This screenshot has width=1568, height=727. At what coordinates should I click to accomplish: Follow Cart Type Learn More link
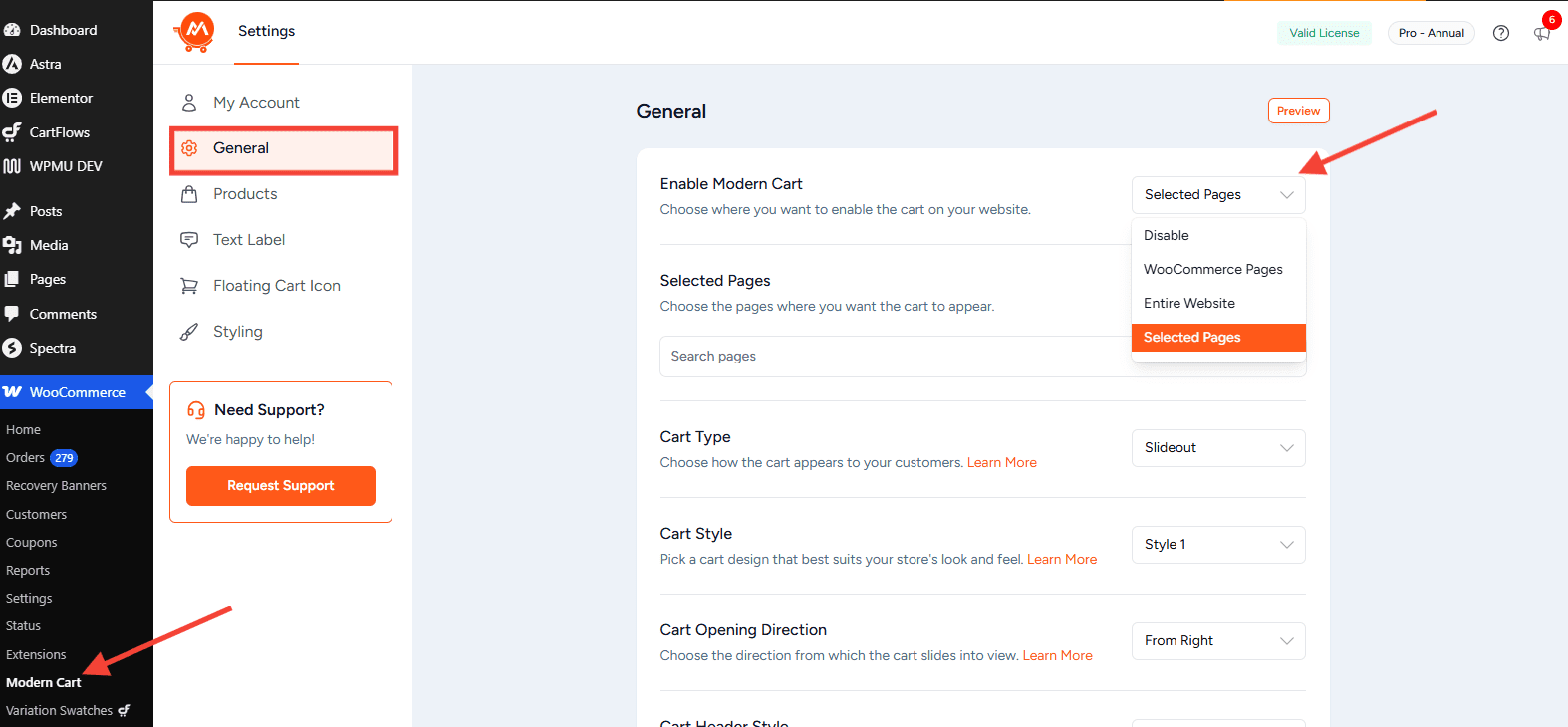[x=1001, y=463]
